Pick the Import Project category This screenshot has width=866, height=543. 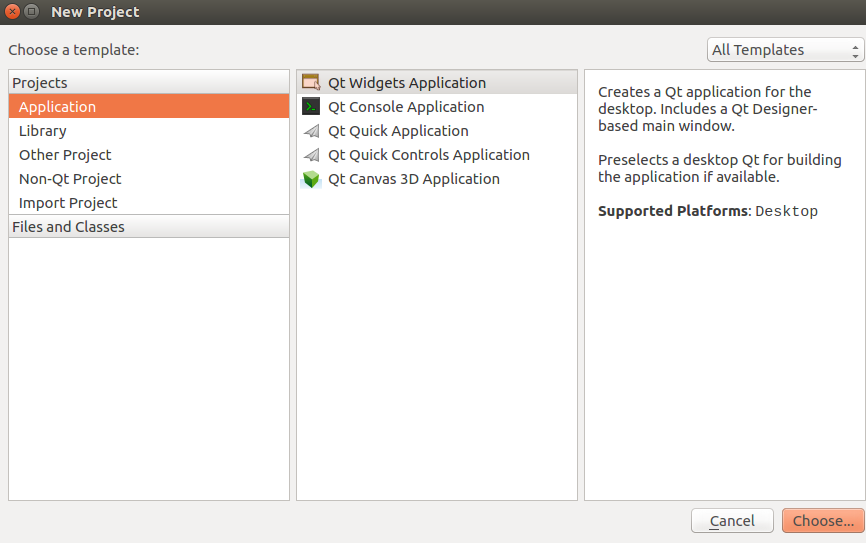68,203
